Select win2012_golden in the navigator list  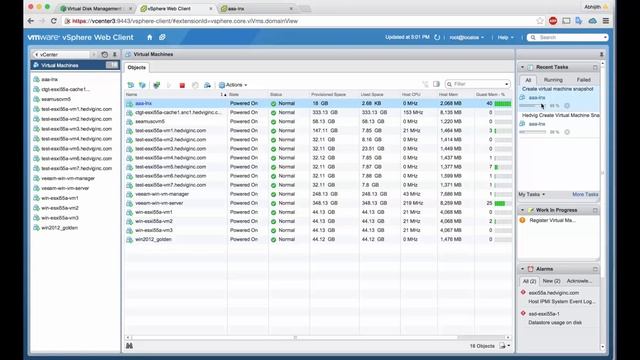tap(59, 228)
